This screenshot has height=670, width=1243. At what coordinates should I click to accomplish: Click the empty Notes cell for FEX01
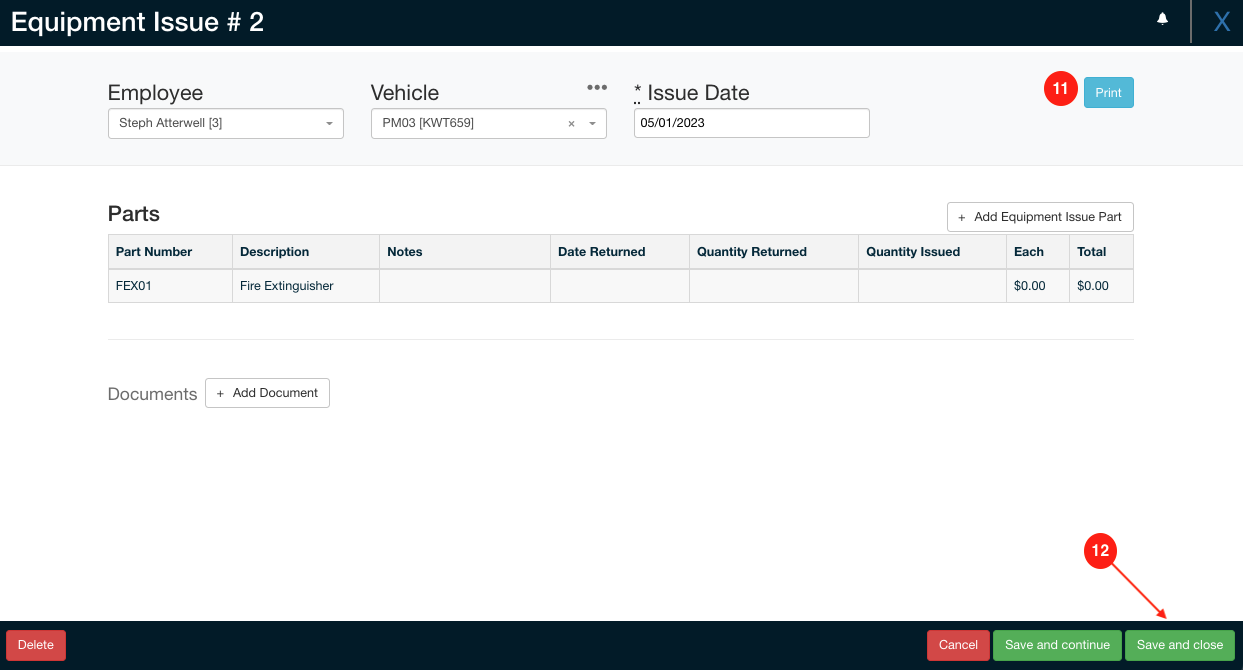(465, 286)
